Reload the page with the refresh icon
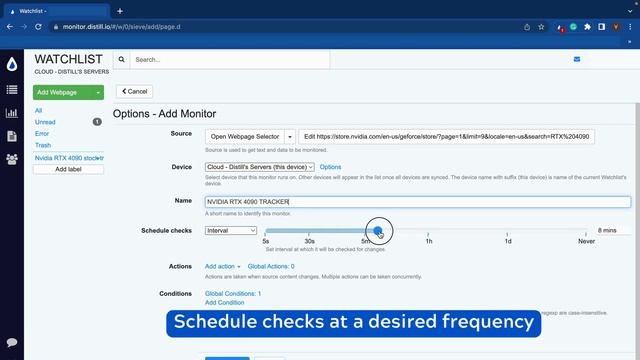Image resolution: width=640 pixels, height=360 pixels. [38, 27]
